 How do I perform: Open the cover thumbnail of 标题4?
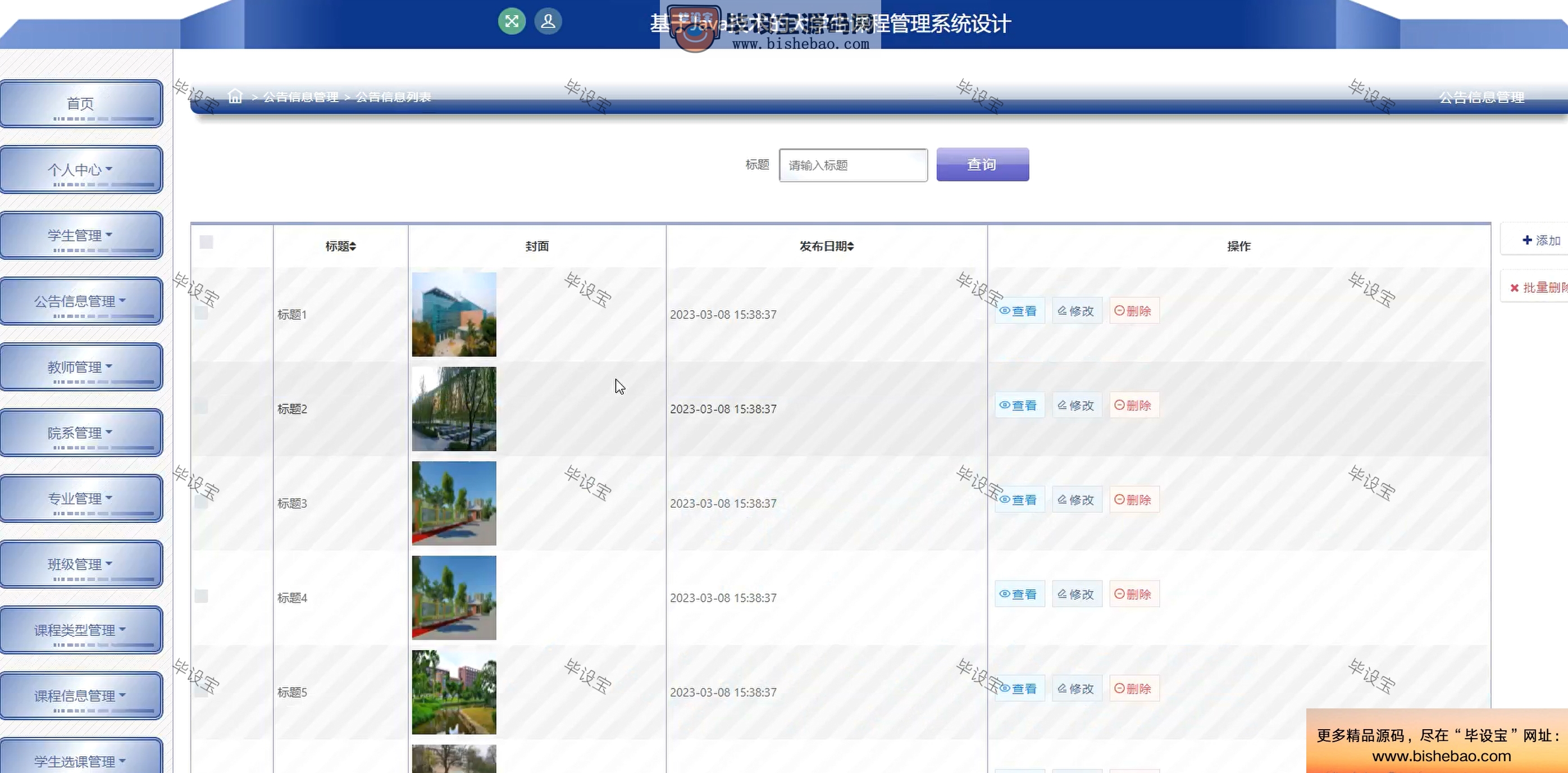point(454,597)
